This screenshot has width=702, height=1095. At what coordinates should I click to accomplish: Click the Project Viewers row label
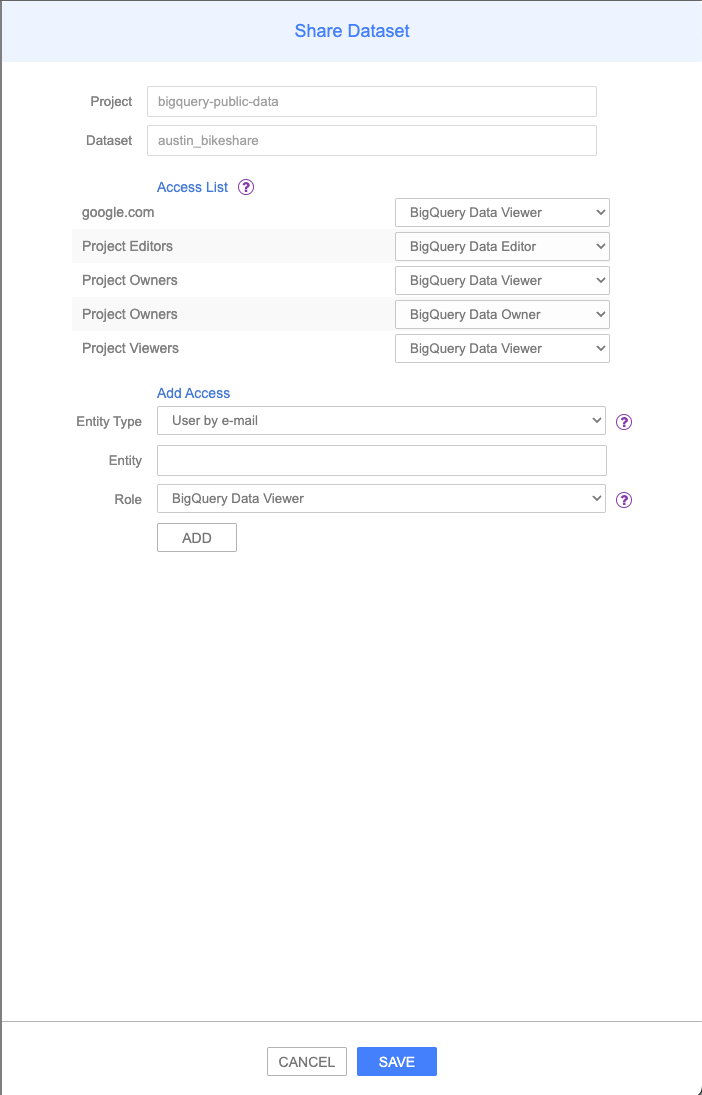tap(130, 348)
